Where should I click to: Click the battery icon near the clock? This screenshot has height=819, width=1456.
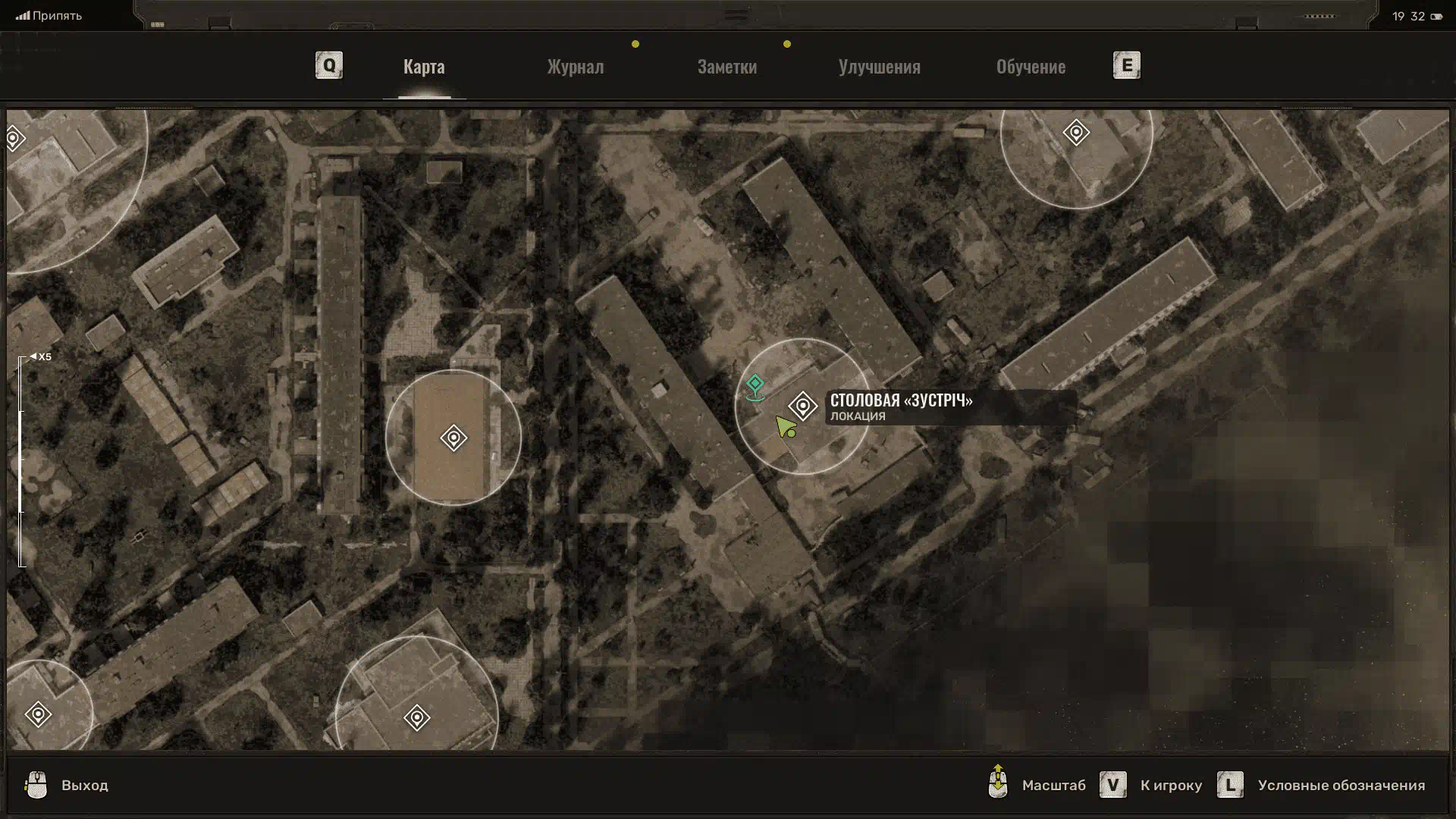click(x=1436, y=16)
